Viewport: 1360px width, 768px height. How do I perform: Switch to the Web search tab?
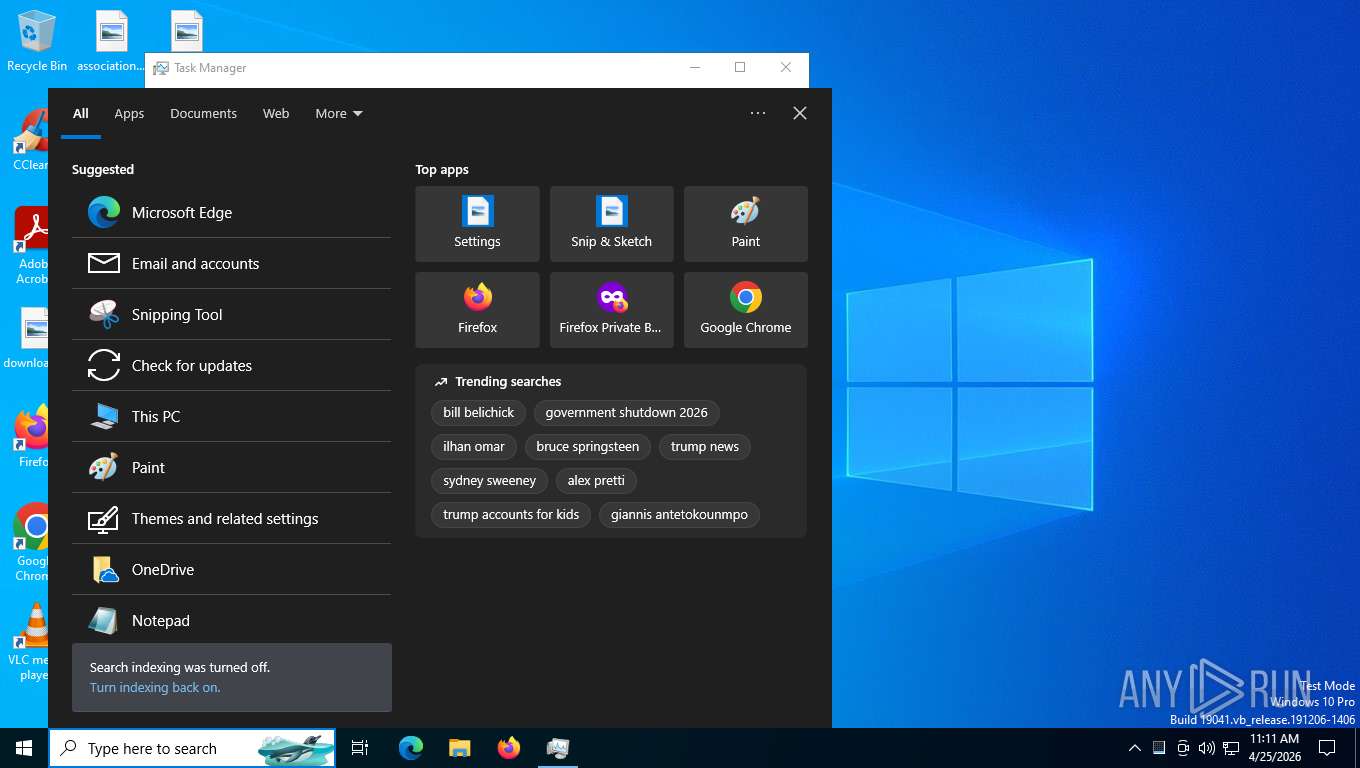point(276,113)
